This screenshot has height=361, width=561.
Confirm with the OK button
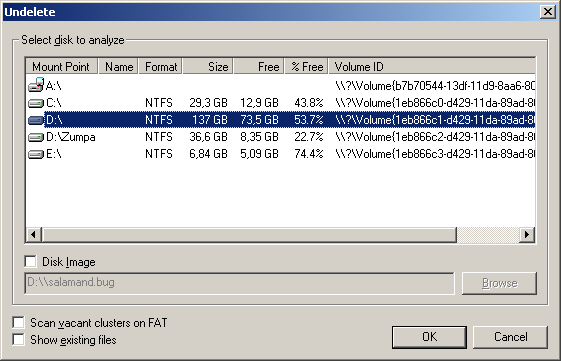pos(429,337)
